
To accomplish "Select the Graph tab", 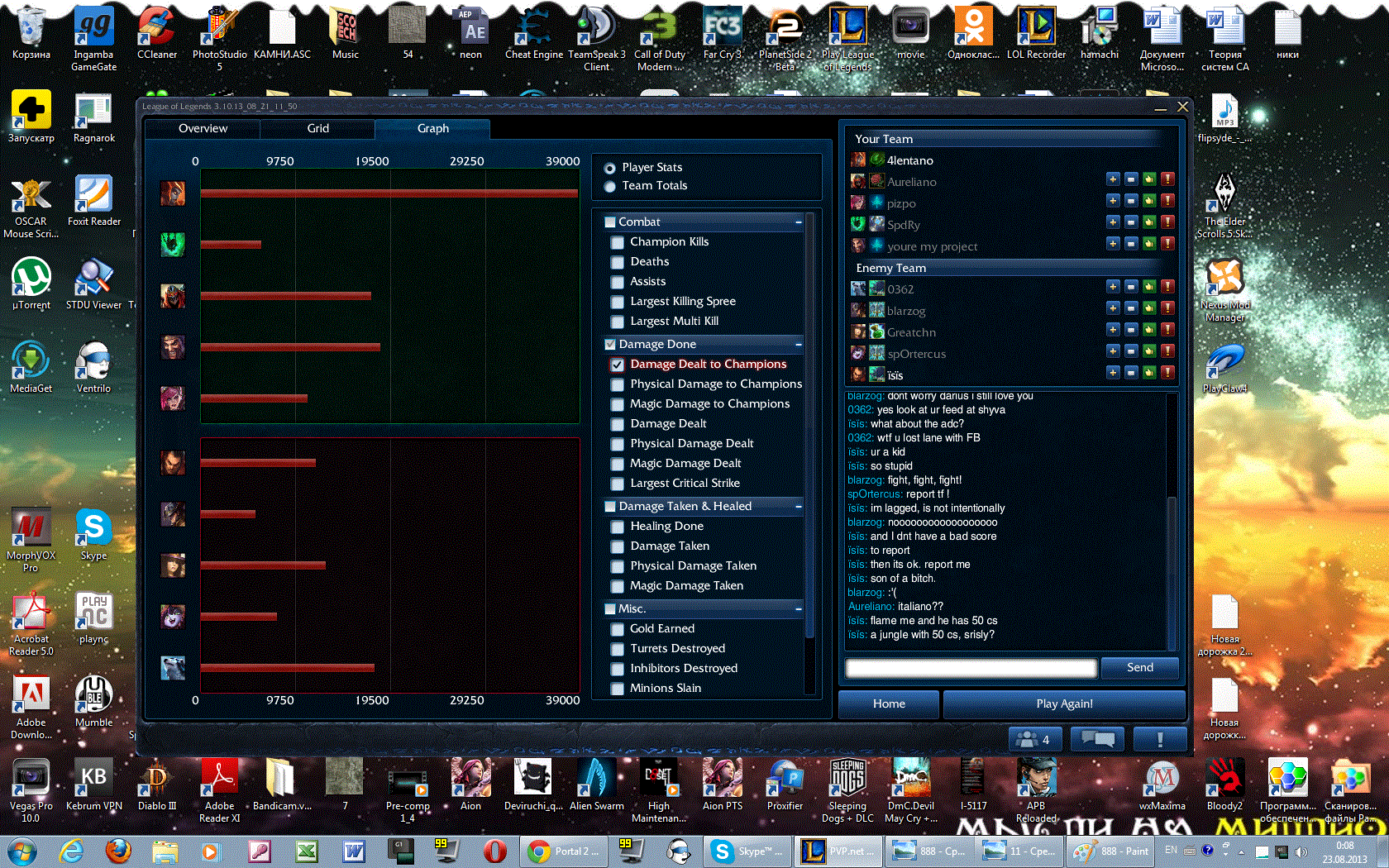I will (x=432, y=129).
